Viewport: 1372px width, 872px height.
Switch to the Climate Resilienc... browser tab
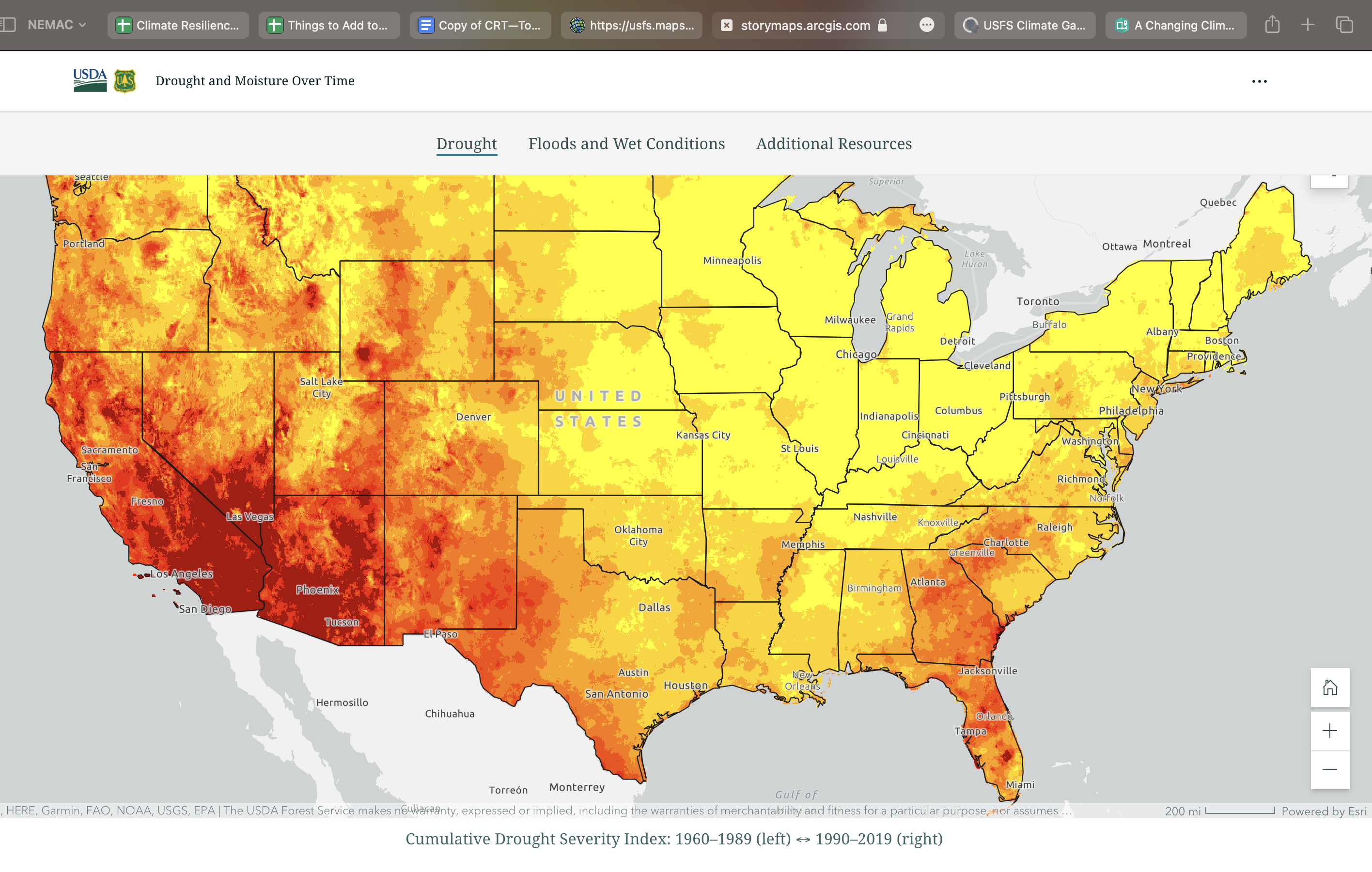(x=178, y=25)
